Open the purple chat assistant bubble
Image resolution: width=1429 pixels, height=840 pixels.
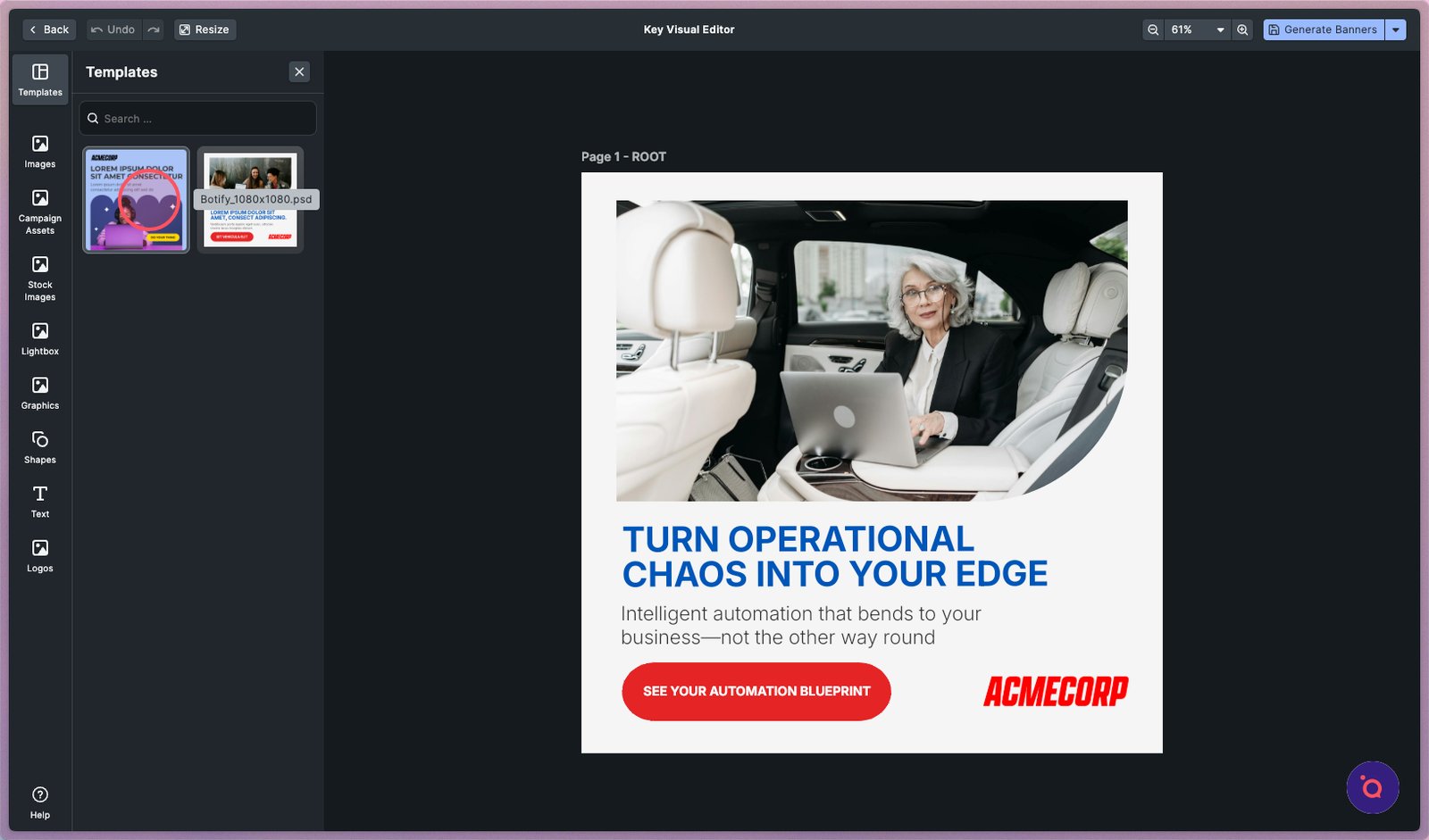1373,787
